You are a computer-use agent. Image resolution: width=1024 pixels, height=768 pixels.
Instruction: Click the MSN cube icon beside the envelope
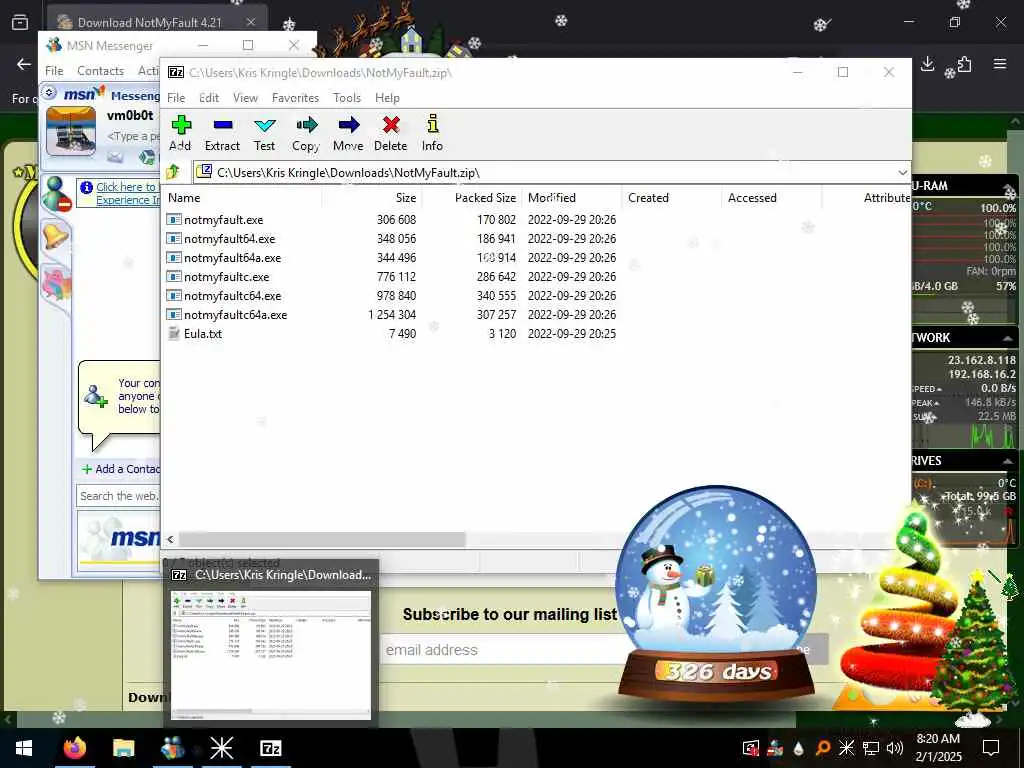pyautogui.click(x=148, y=157)
